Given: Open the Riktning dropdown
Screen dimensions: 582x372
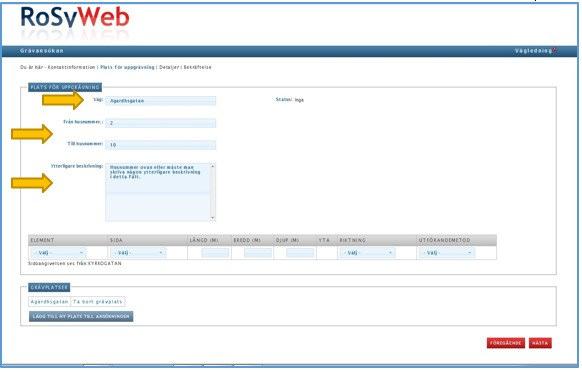Looking at the screenshot, I should tap(367, 253).
